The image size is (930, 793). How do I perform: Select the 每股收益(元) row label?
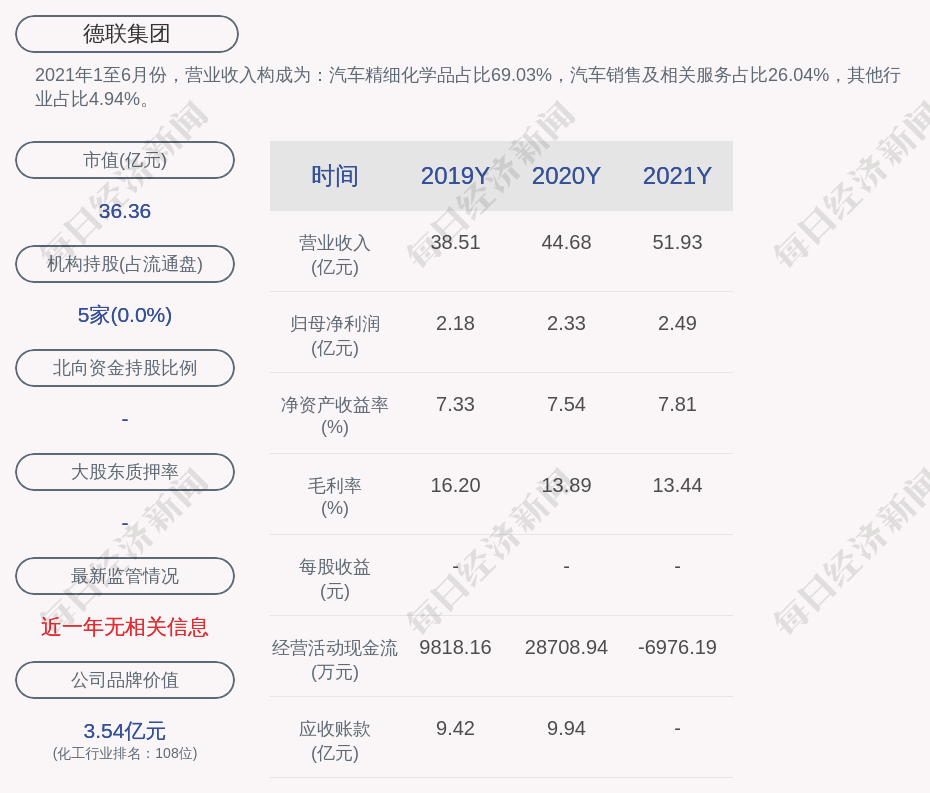click(x=335, y=579)
